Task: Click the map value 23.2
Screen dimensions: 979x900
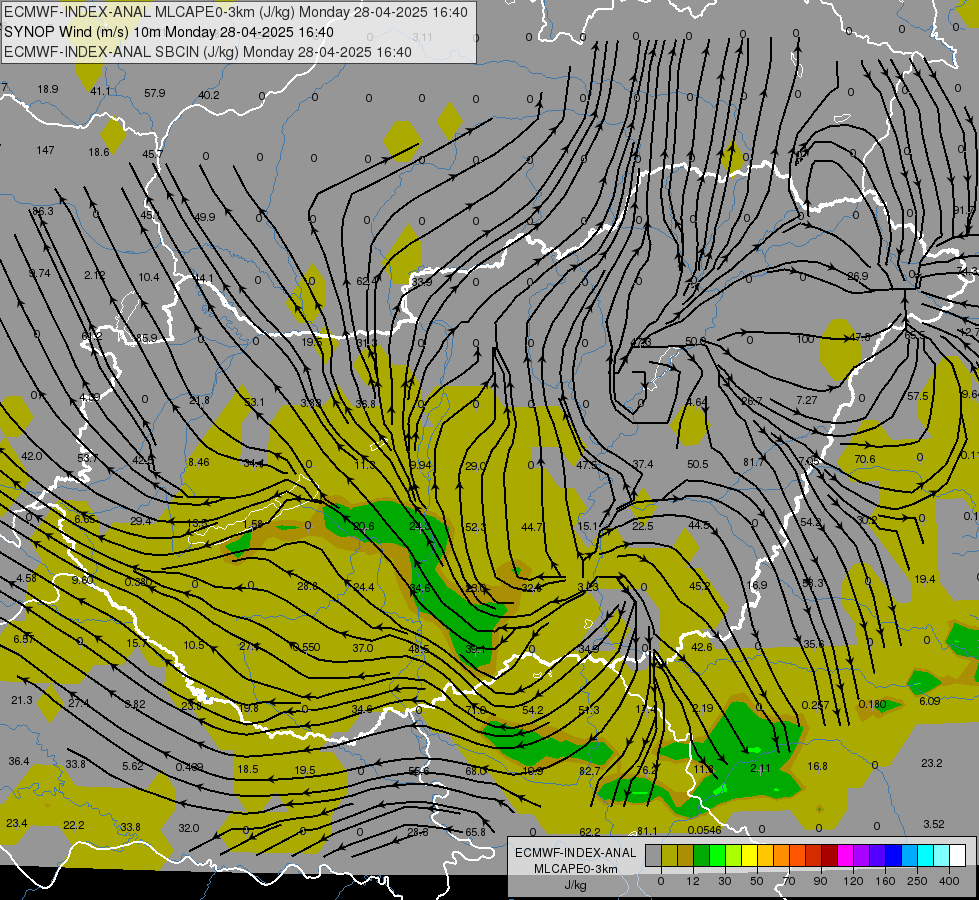Action: (x=932, y=763)
